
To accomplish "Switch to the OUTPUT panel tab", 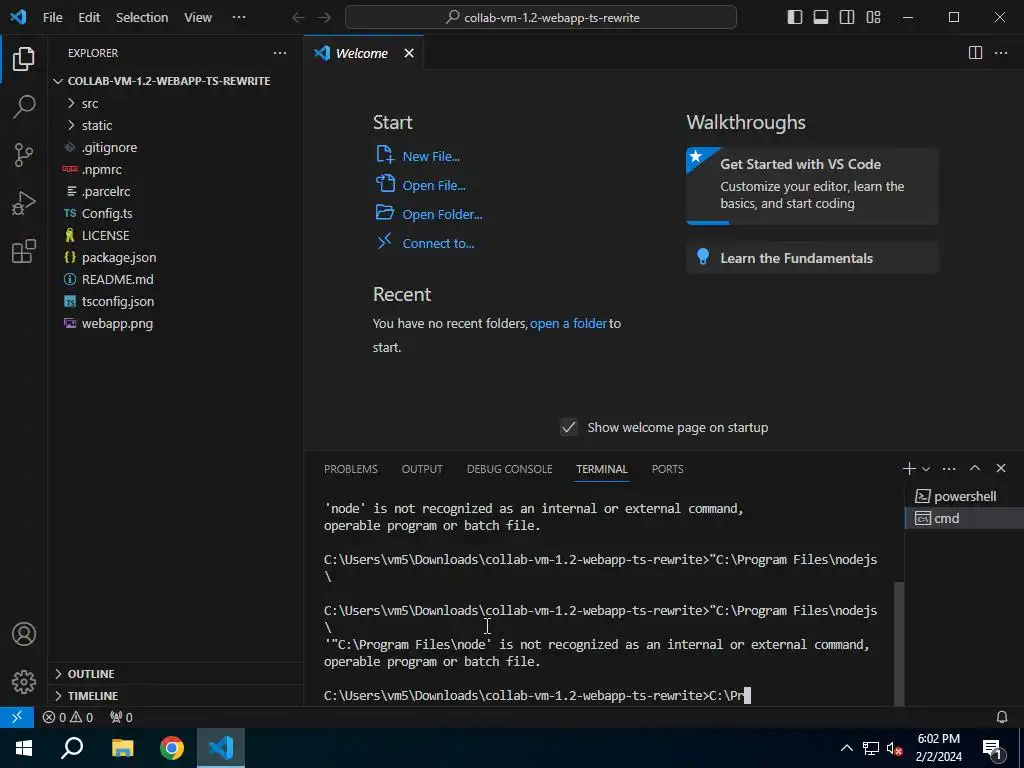I will (x=422, y=469).
